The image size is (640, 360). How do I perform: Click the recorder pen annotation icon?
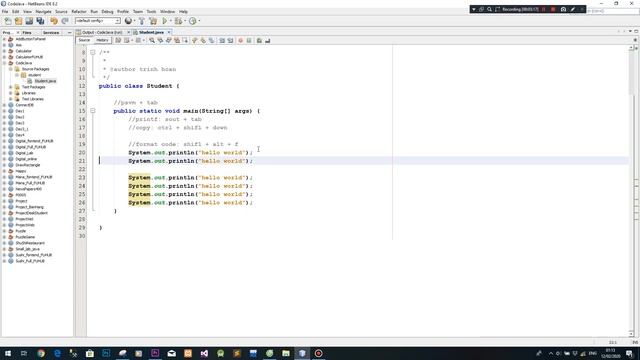[573, 9]
